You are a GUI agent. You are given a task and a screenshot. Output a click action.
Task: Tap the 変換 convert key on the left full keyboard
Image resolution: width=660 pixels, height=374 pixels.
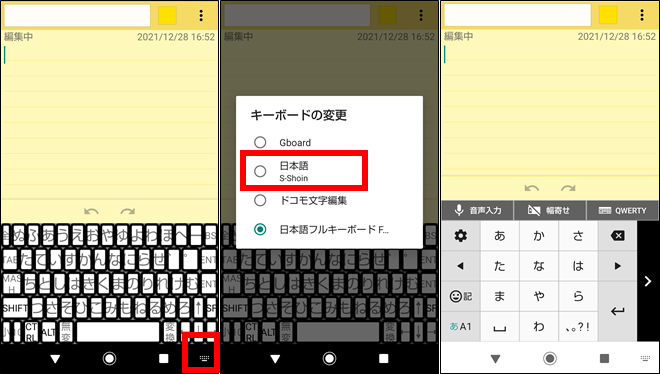point(170,332)
